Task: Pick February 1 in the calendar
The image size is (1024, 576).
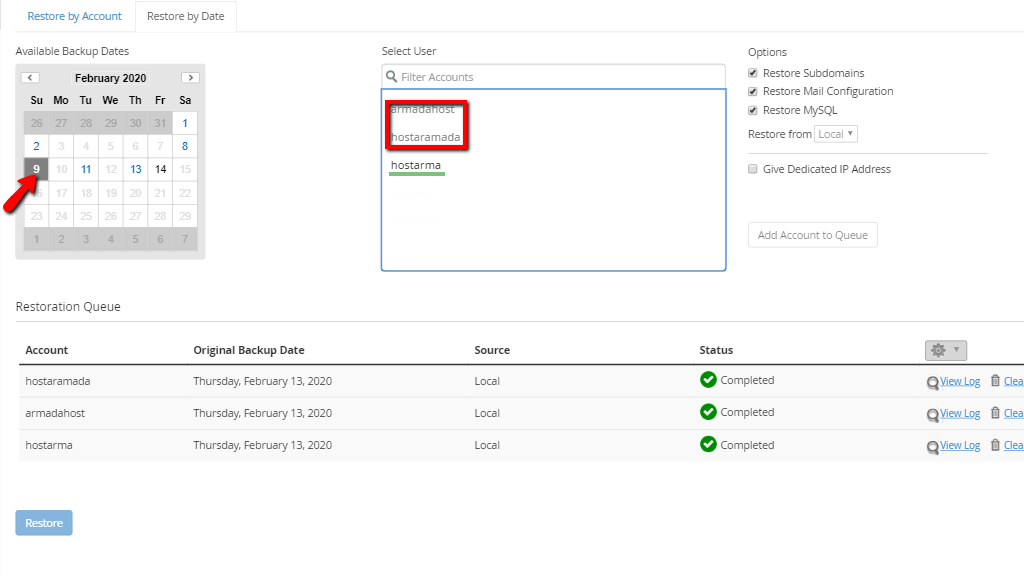Action: 185,123
